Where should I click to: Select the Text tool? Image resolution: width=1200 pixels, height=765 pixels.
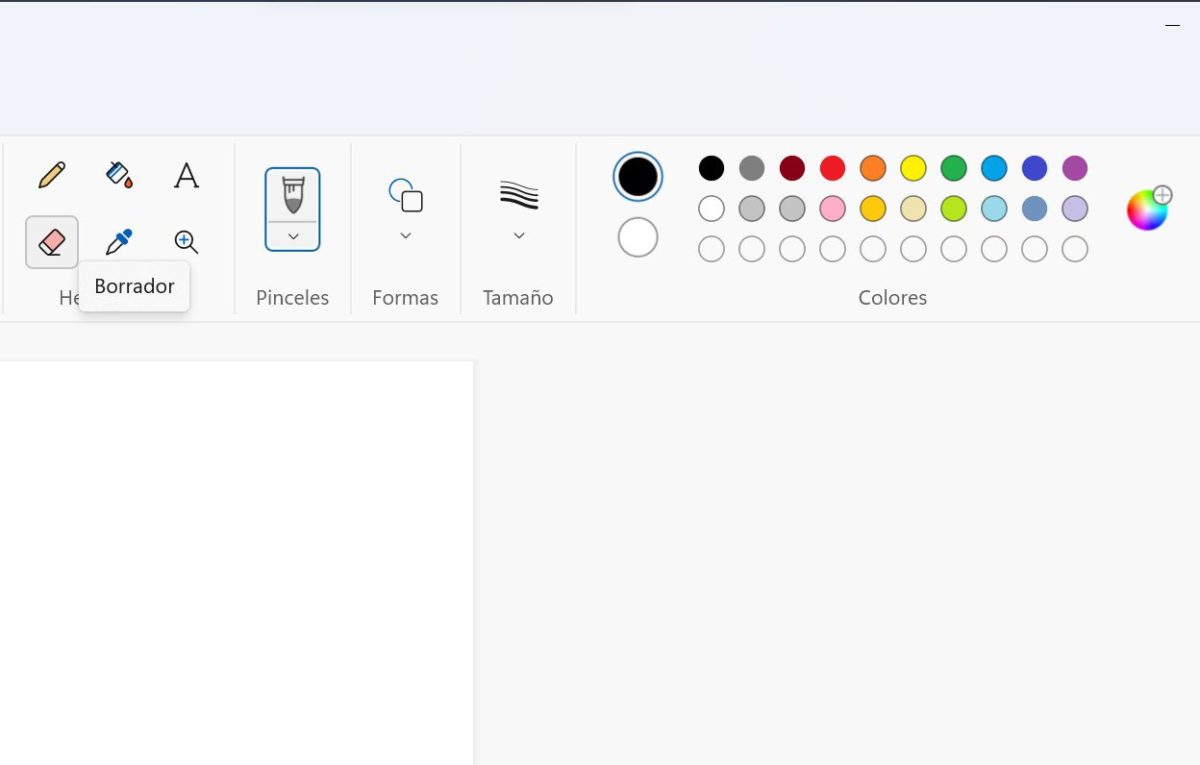[x=186, y=176]
